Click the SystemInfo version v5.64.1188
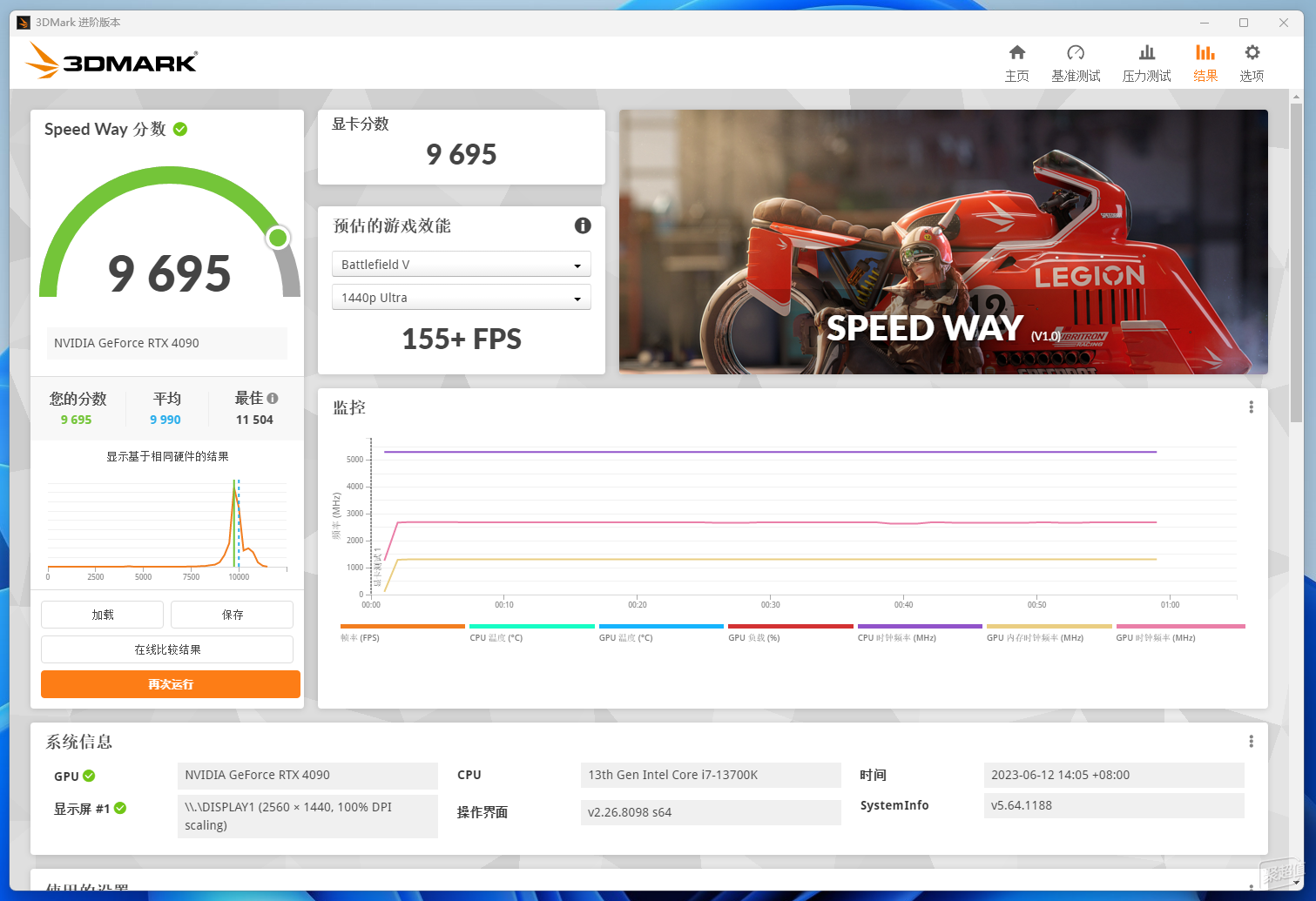The height and width of the screenshot is (901, 1316). (x=1114, y=805)
